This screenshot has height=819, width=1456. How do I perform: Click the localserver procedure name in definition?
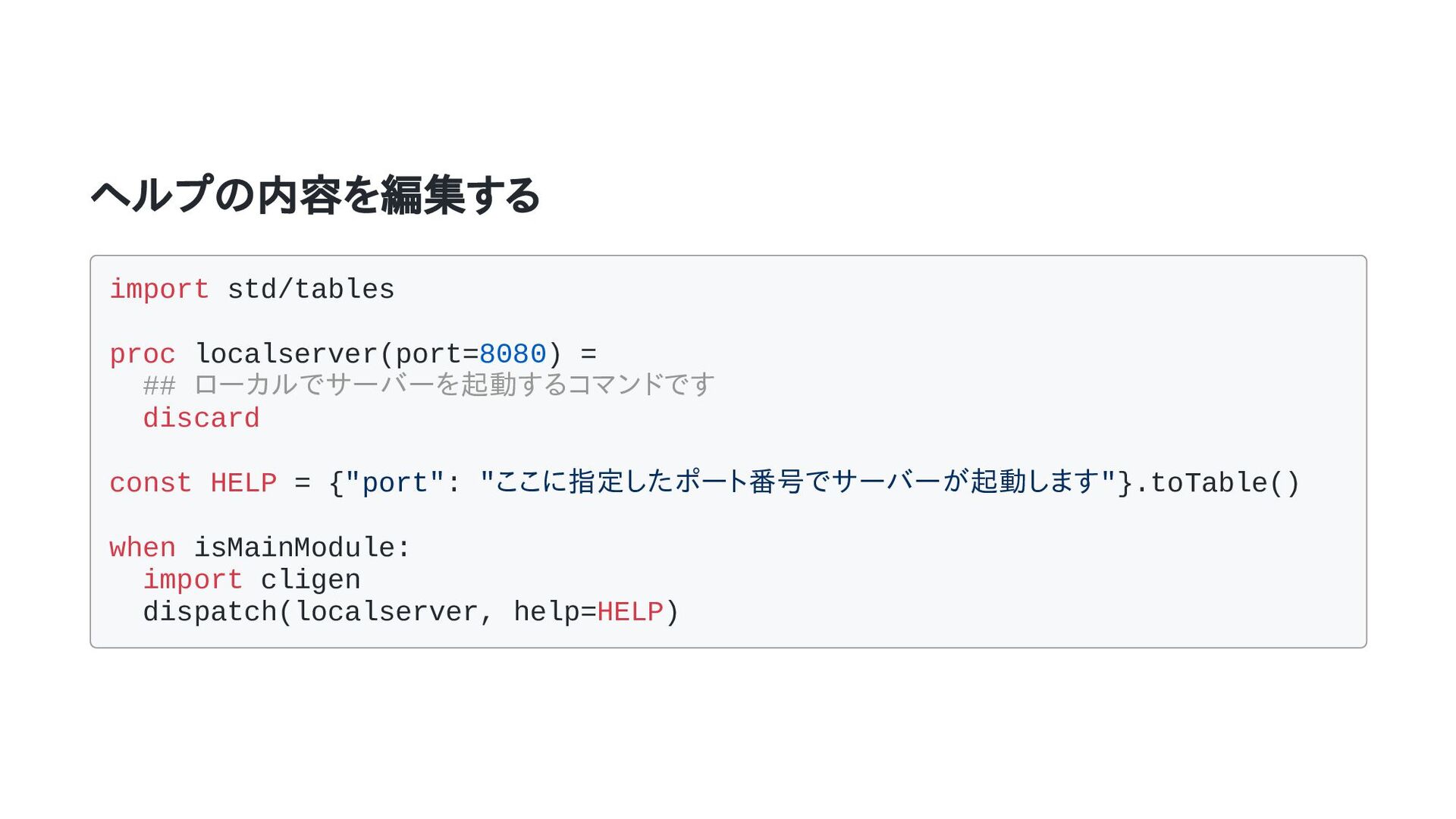286,354
